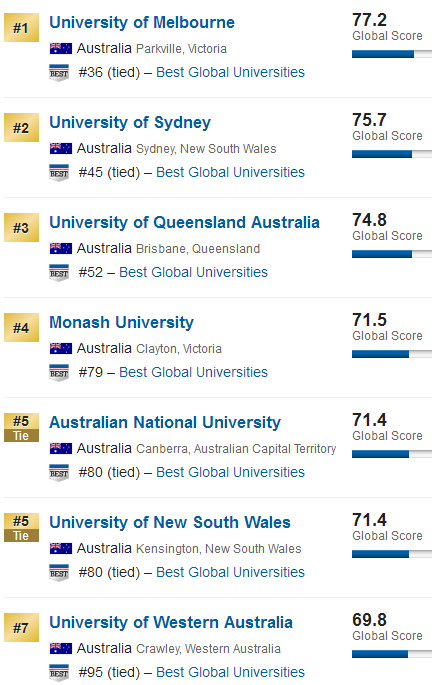Click the #4 gold rank badge
The height and width of the screenshot is (685, 442).
(21, 328)
